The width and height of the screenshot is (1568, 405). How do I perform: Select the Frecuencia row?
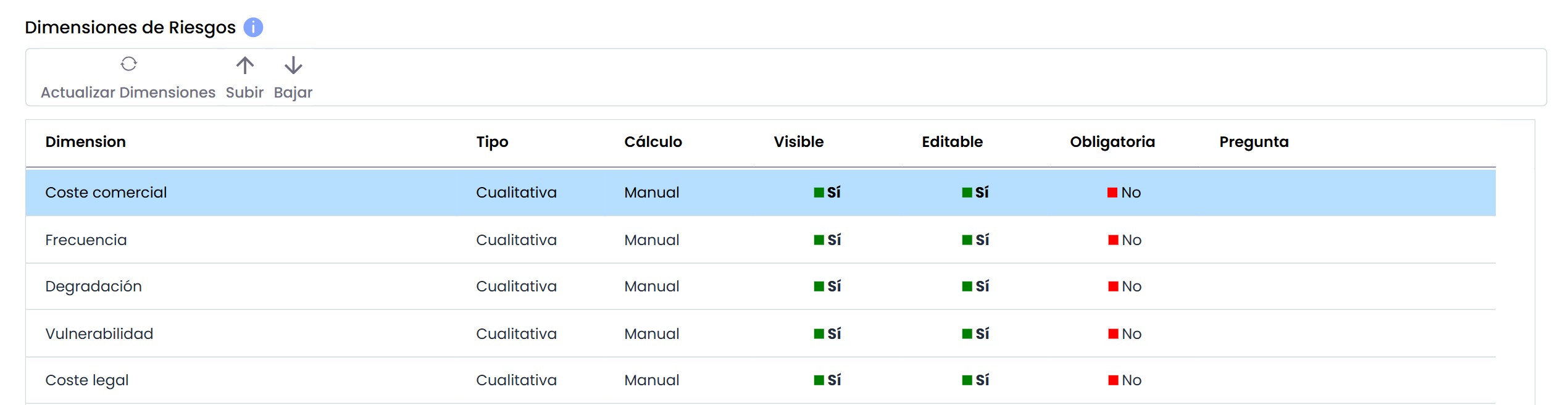coord(761,240)
